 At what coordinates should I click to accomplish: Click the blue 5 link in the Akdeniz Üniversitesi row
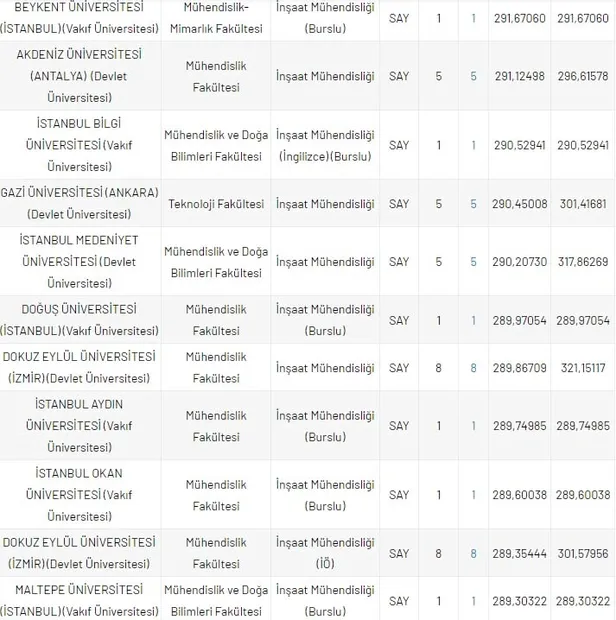[x=473, y=76]
